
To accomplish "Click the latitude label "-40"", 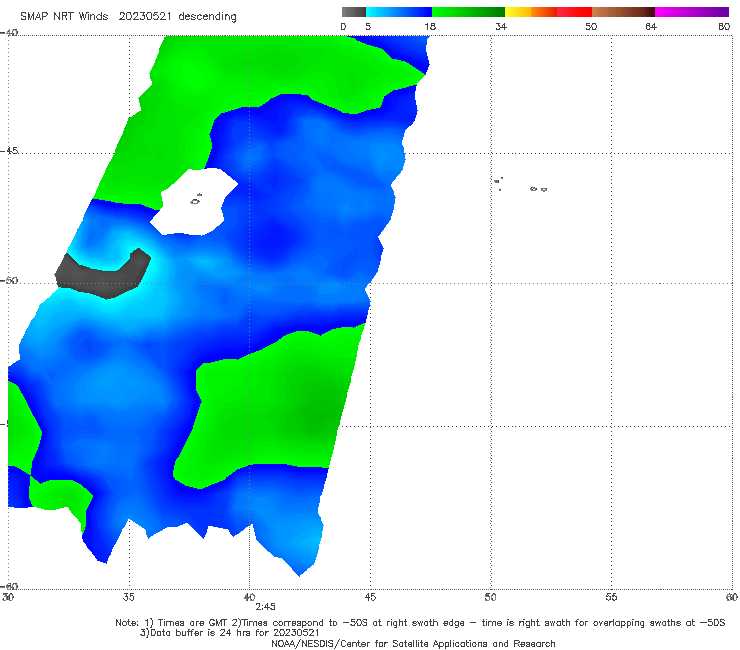I will (x=9, y=33).
